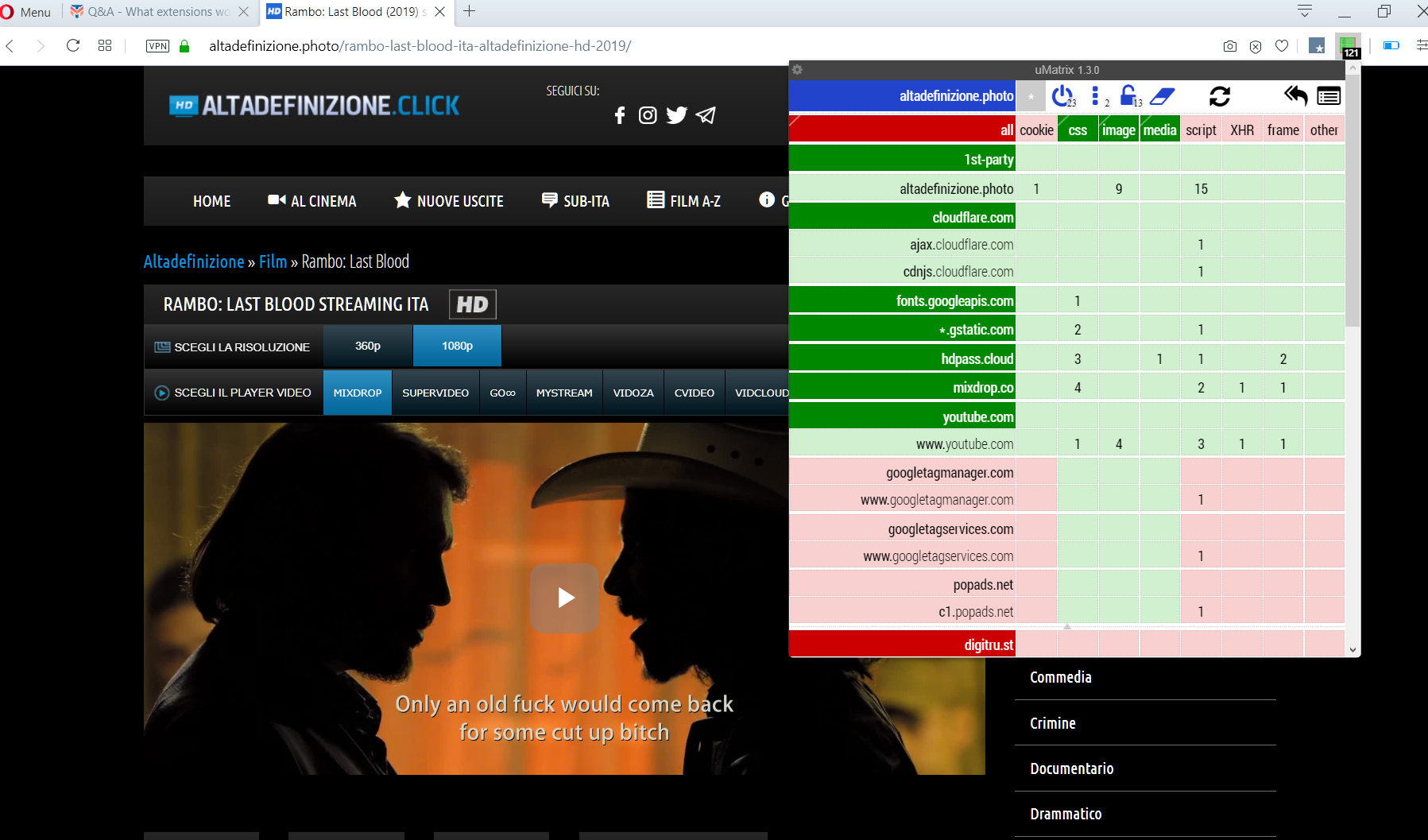This screenshot has width=1428, height=840.
Task: Take a snapshot with the camera icon
Action: pyautogui.click(x=1230, y=46)
